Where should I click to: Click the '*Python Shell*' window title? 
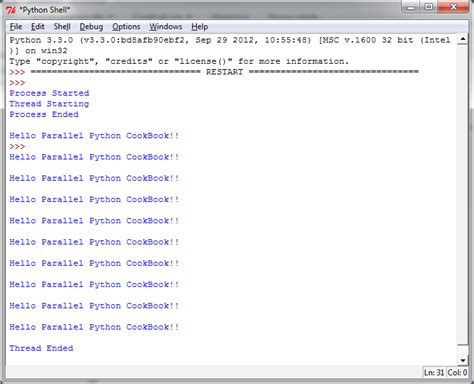[45, 10]
